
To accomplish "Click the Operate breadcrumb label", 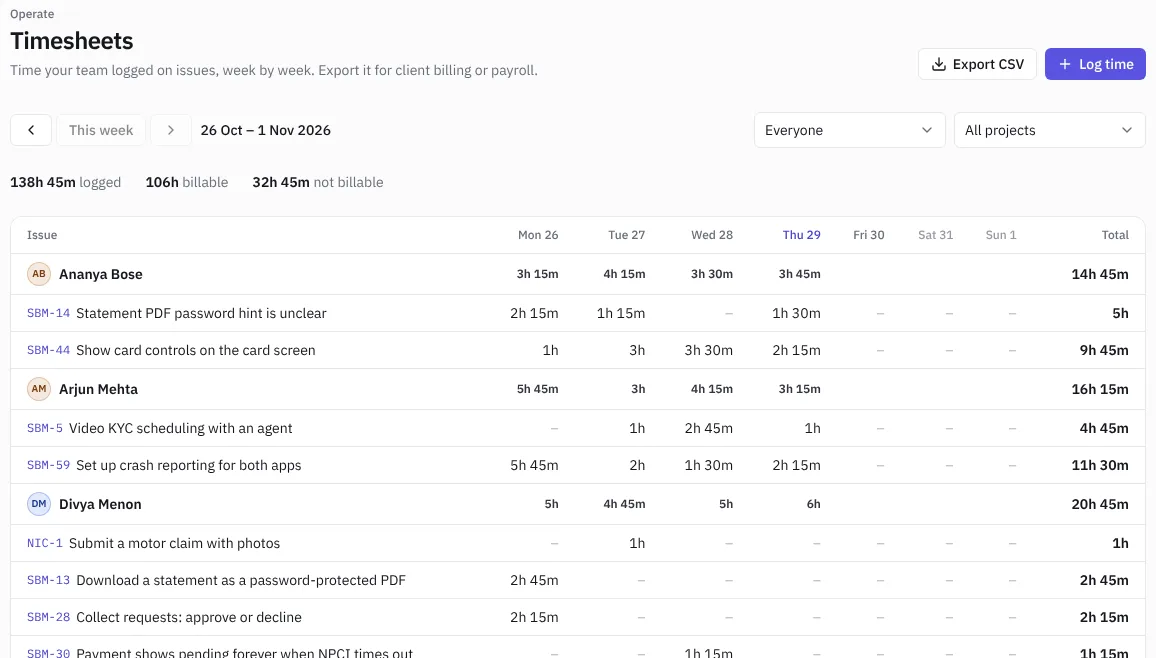I will 32,14.
